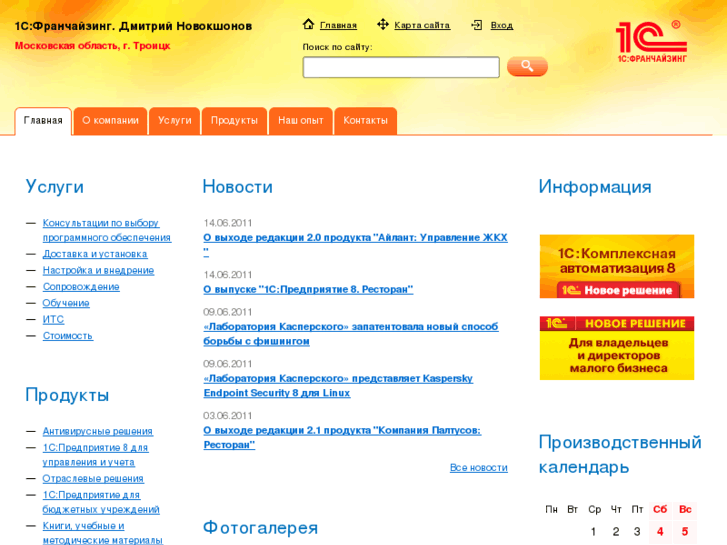This screenshot has width=727, height=545.
Task: Open 1С:Предприятие для бюджетных учреждений link
Action: coord(101,502)
